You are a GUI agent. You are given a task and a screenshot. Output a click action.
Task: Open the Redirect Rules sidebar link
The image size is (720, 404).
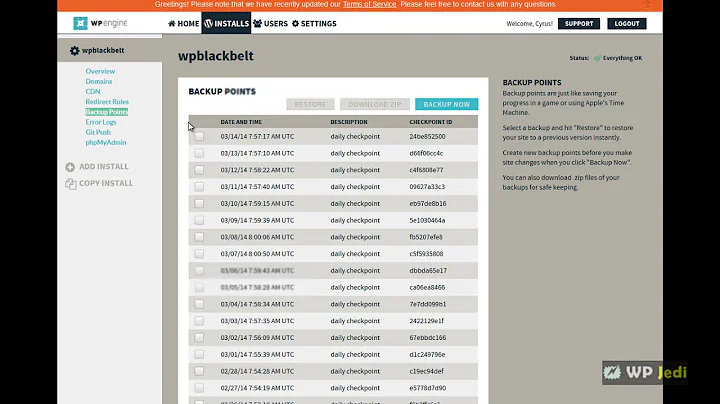(107, 101)
